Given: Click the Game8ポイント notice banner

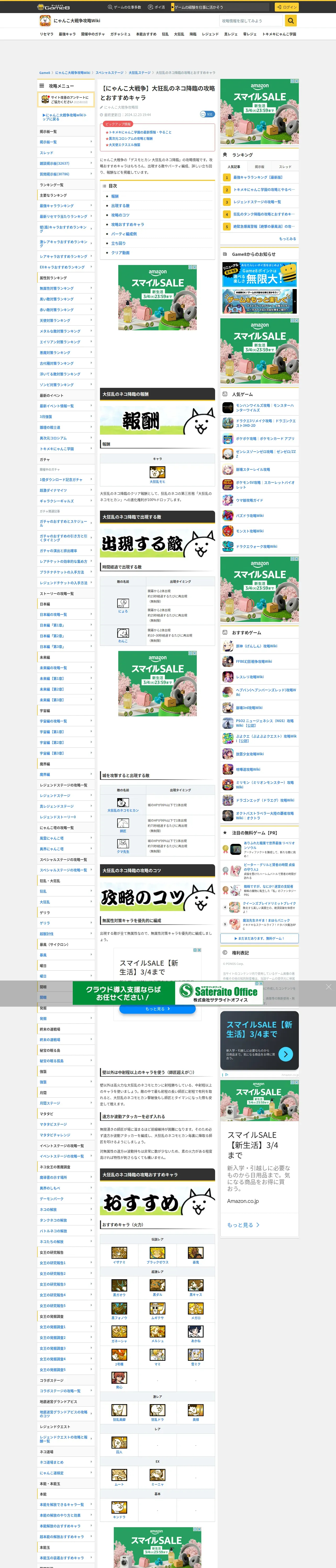Looking at the screenshot, I should pos(260,274).
